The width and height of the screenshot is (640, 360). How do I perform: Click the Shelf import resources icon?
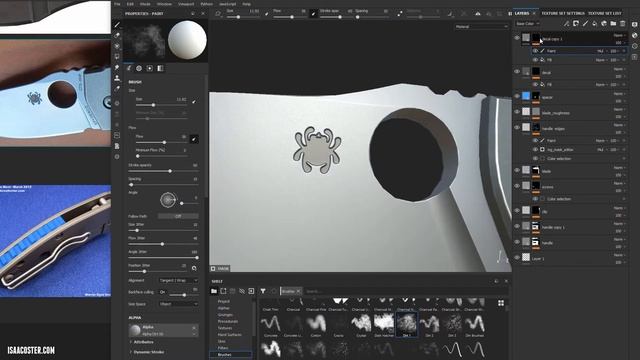click(251, 291)
